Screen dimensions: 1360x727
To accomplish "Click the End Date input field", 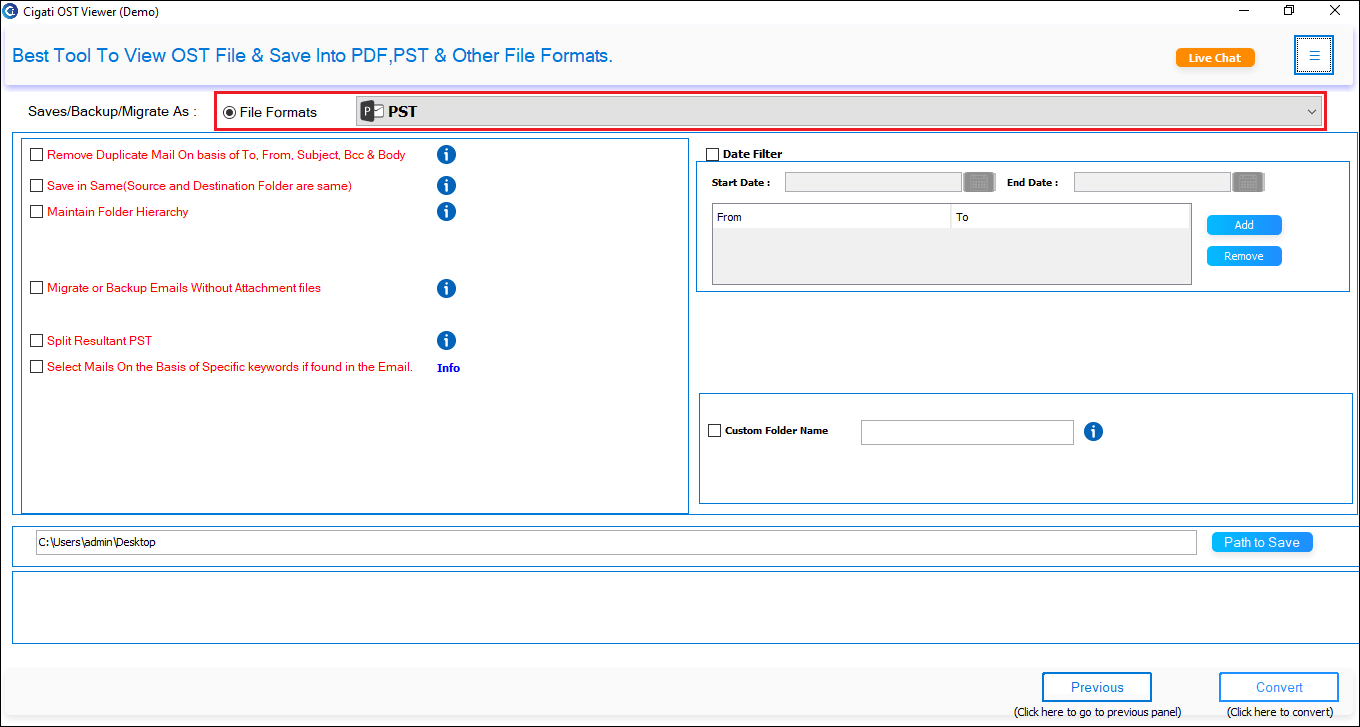I will (1152, 182).
